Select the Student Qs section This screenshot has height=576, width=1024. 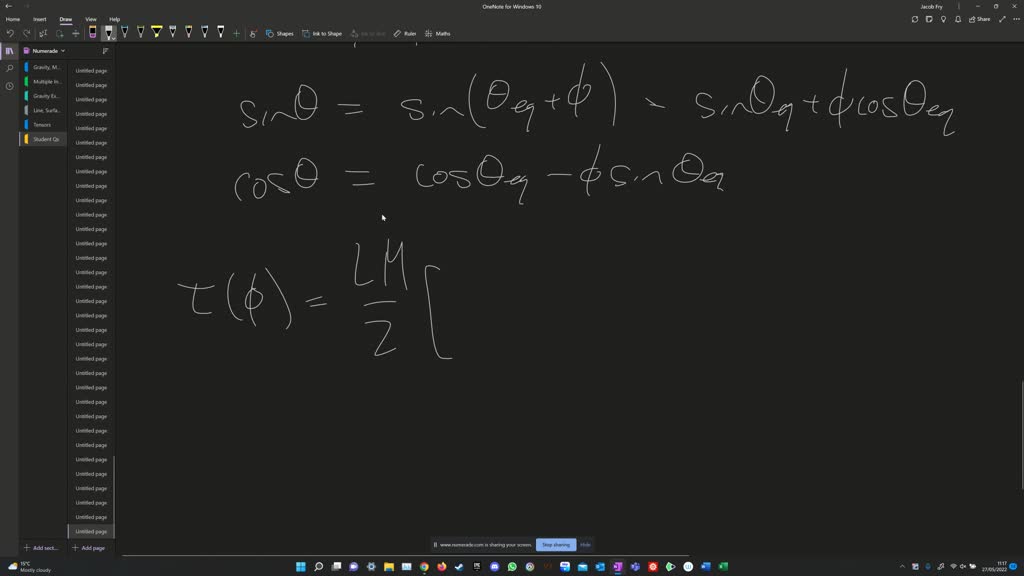click(x=44, y=139)
